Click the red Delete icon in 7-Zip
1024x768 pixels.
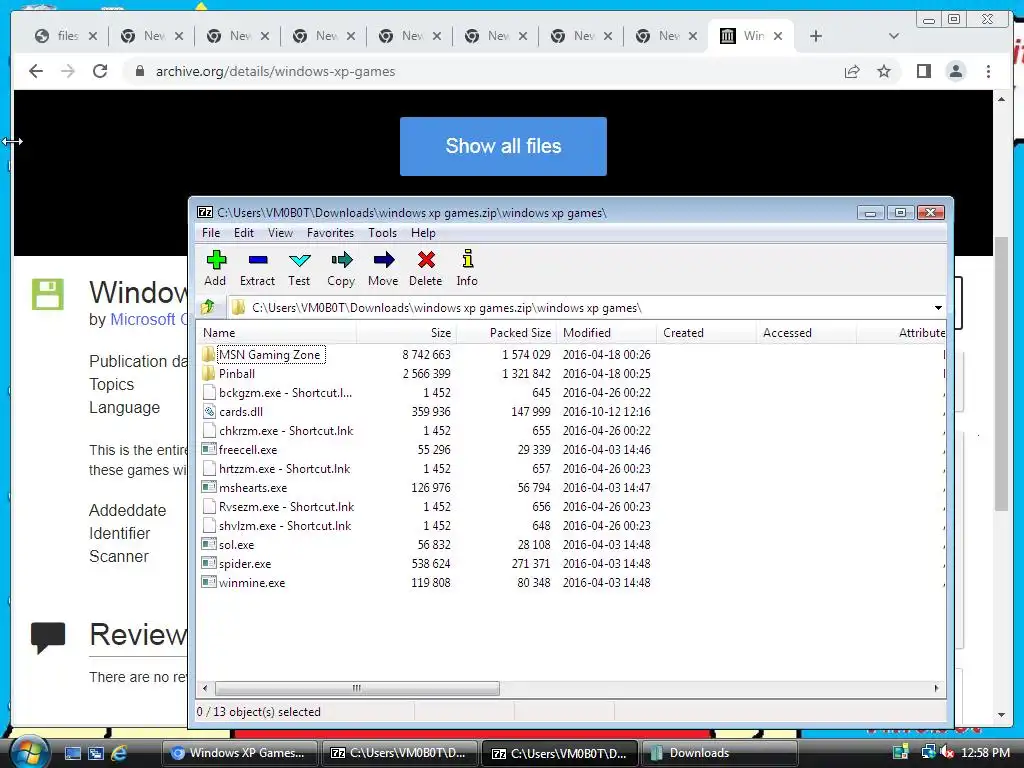pos(426,261)
